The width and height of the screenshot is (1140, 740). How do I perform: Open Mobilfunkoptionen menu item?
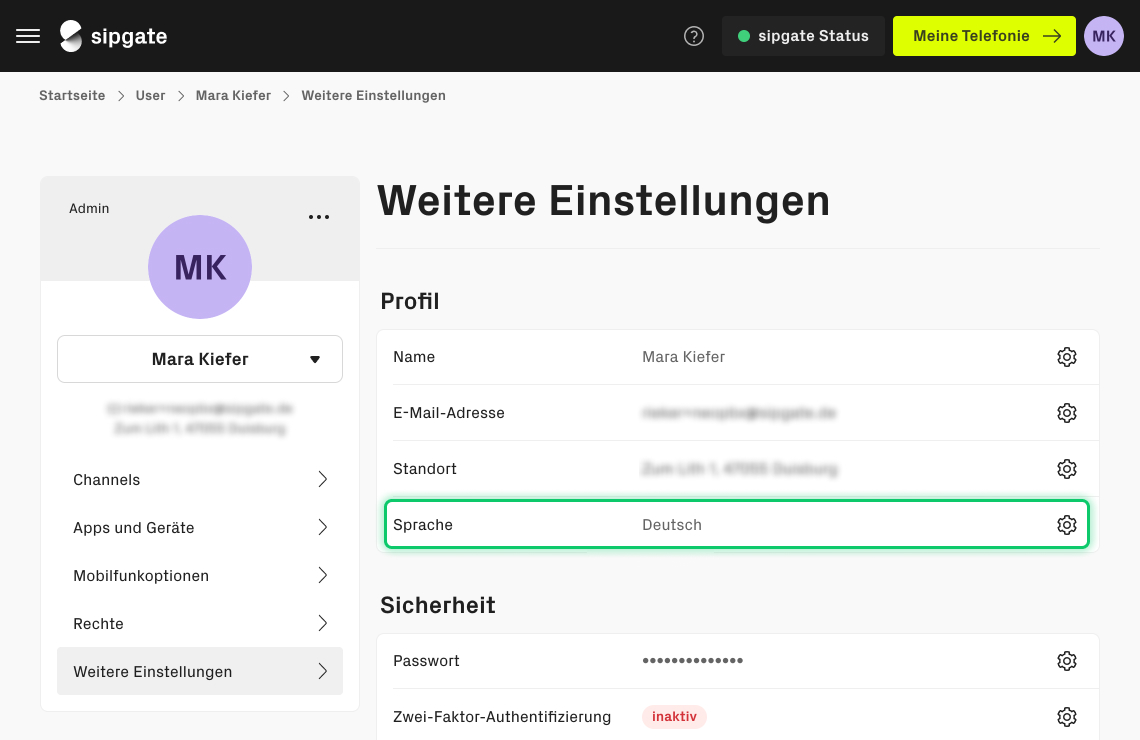[200, 576]
